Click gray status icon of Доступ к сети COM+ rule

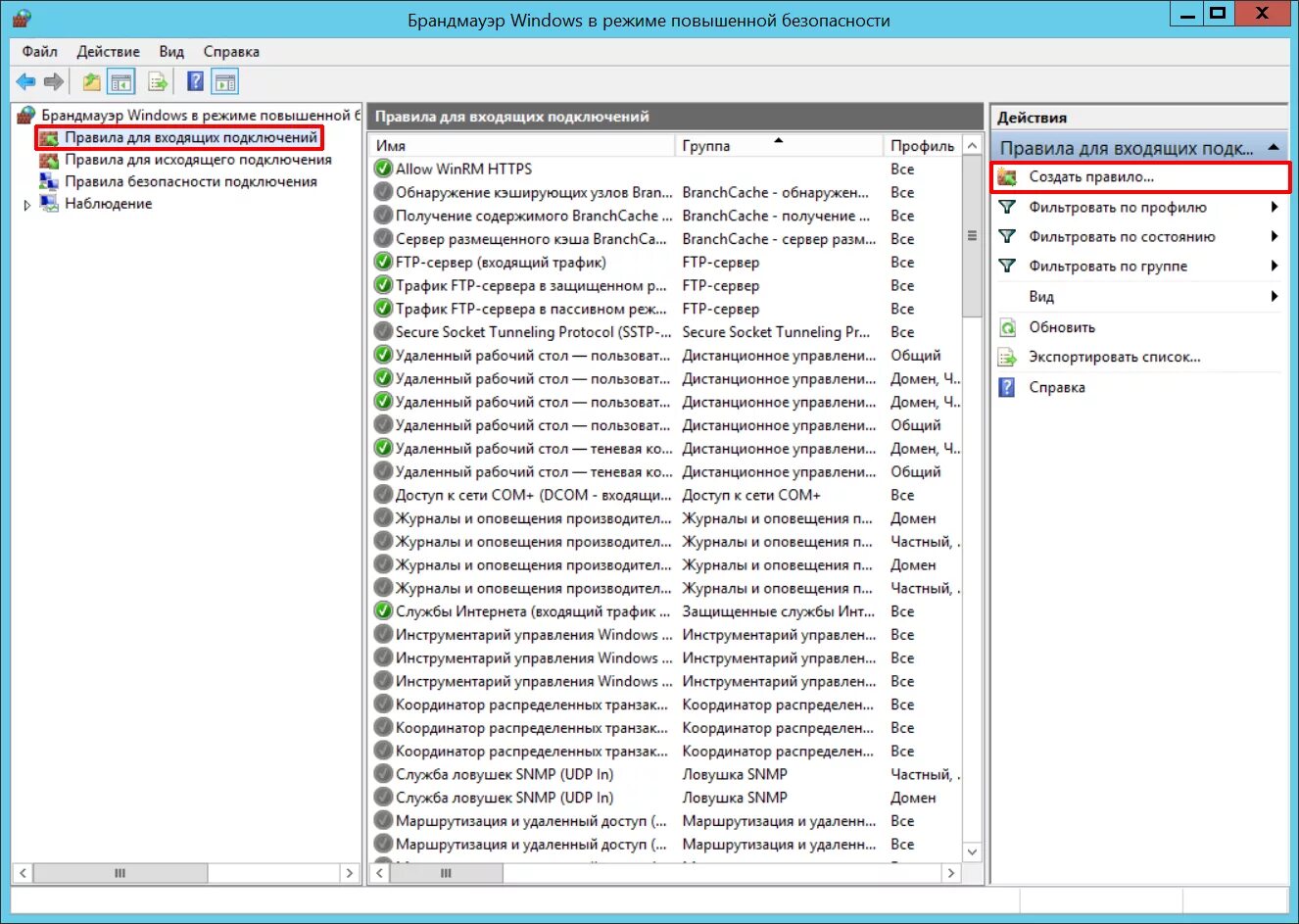click(384, 495)
